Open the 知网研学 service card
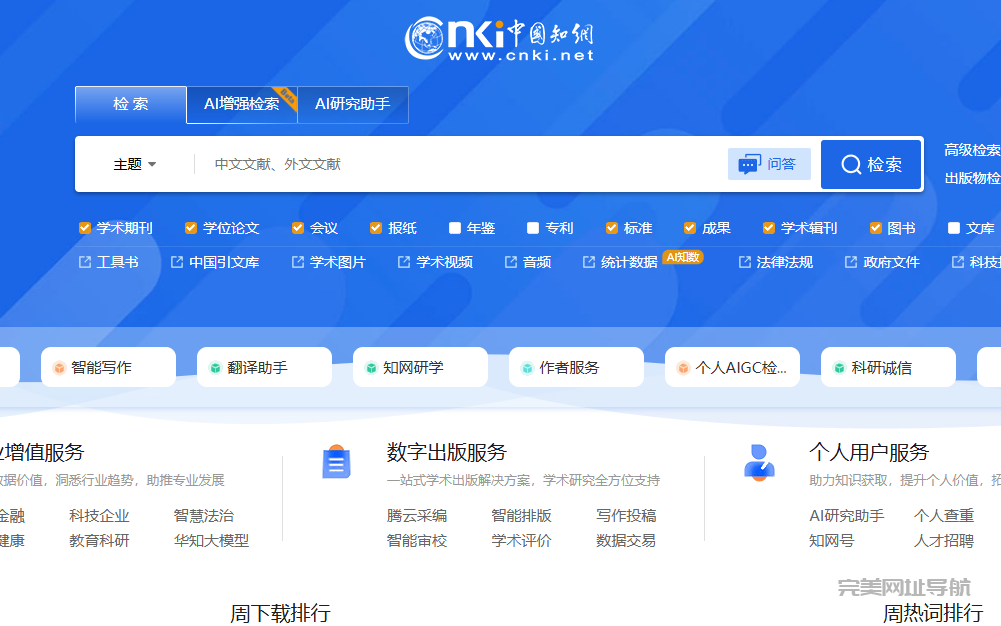Image resolution: width=1001 pixels, height=626 pixels. click(420, 367)
